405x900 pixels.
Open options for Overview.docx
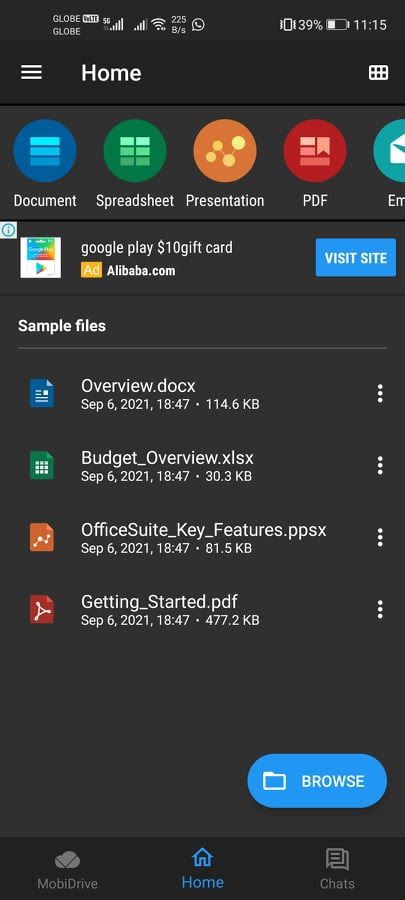pos(380,393)
